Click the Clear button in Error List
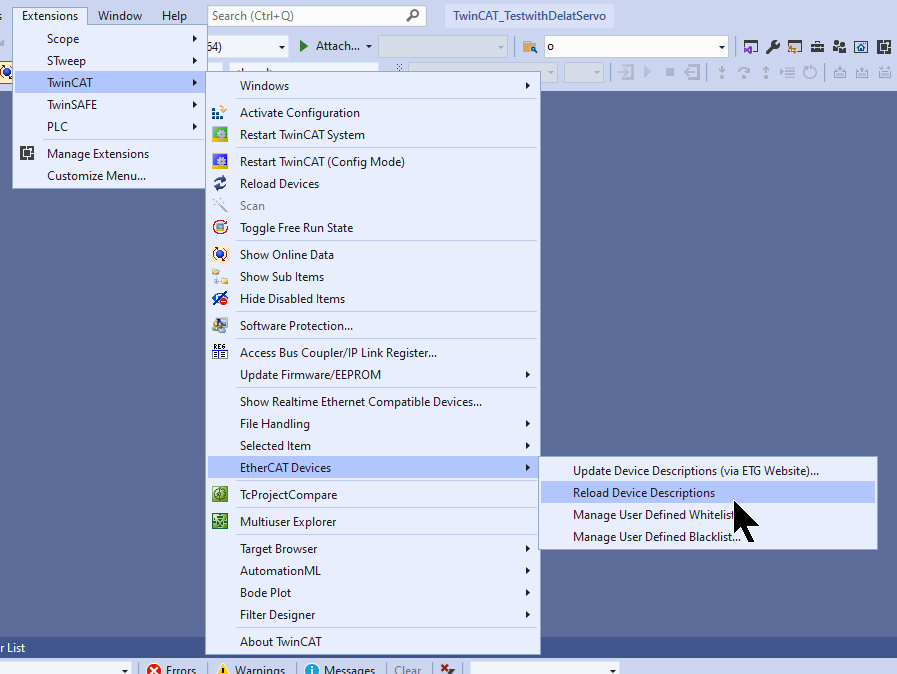 click(407, 669)
